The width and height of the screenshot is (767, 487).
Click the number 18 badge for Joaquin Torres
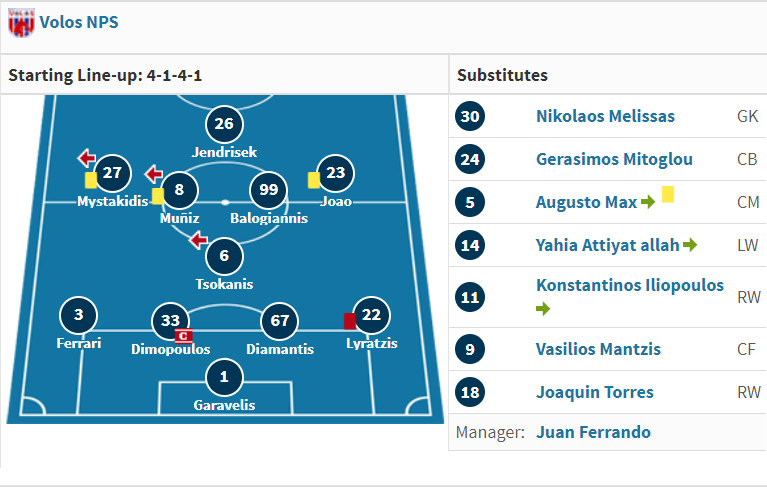point(470,392)
